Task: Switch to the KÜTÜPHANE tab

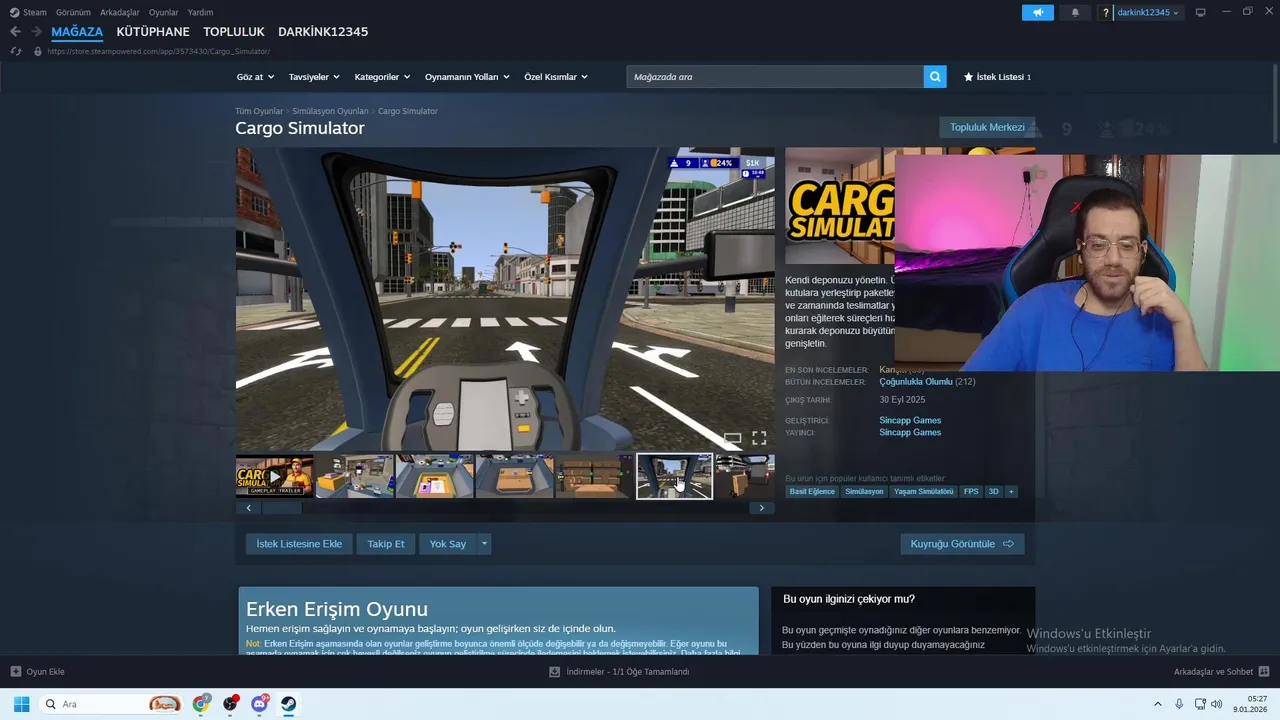Action: coord(153,32)
